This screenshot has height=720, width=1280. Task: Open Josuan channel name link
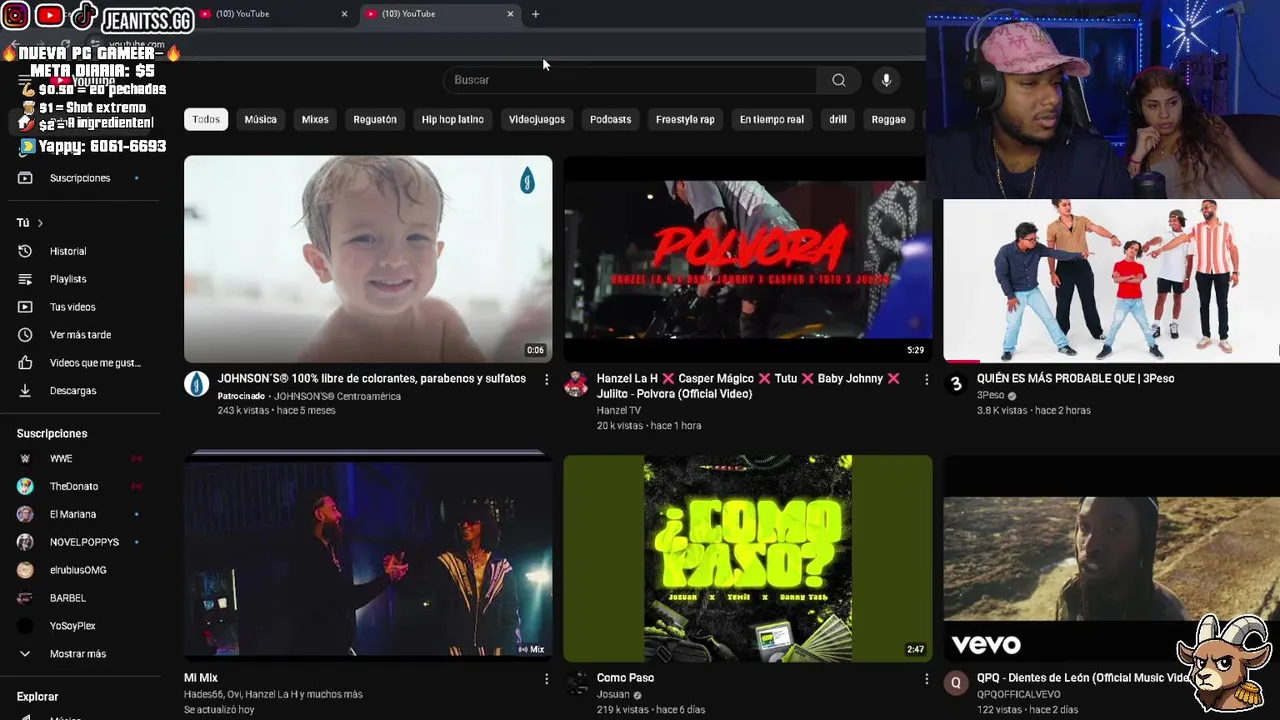coord(613,694)
